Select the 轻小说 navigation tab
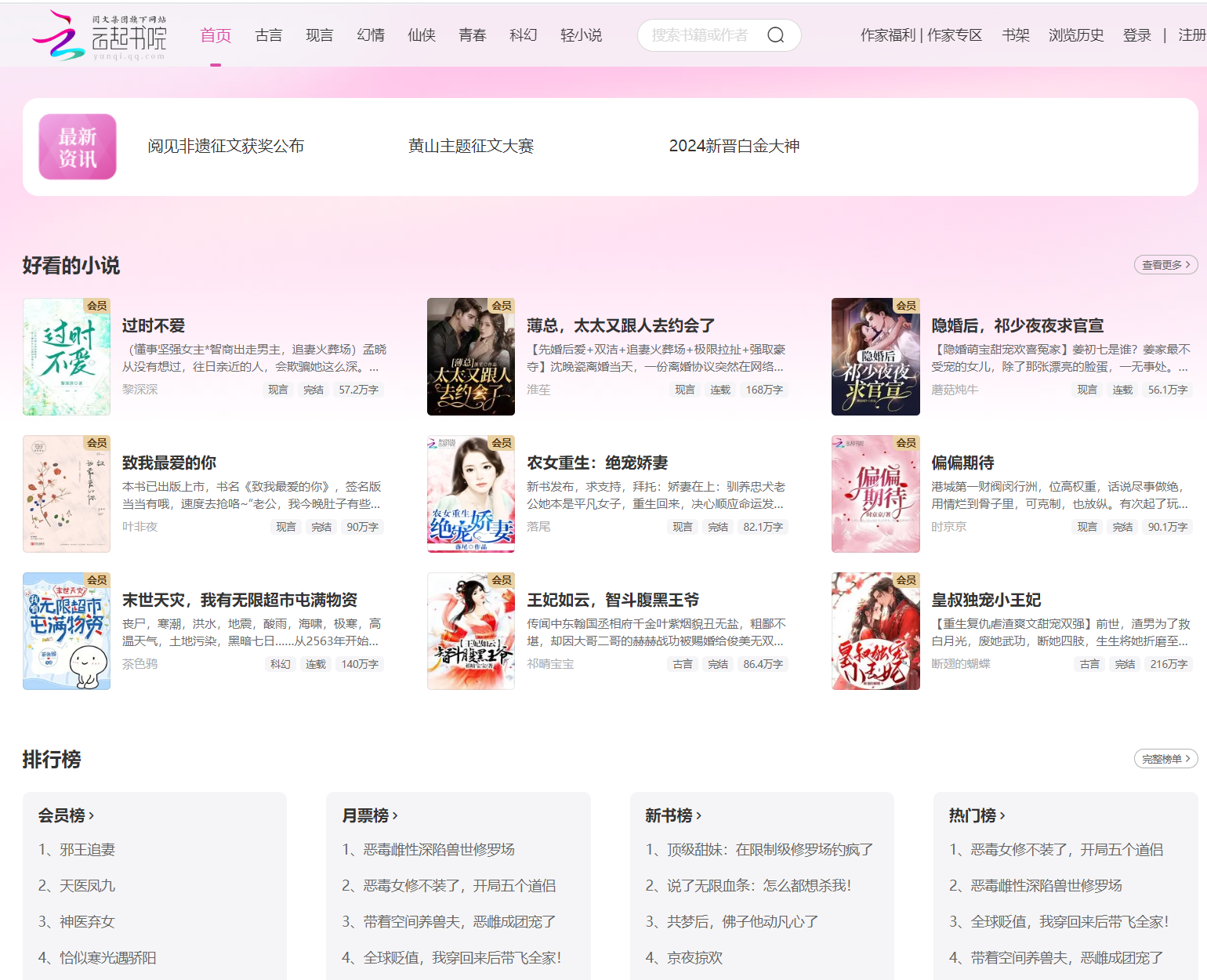The image size is (1207, 980). (x=581, y=35)
